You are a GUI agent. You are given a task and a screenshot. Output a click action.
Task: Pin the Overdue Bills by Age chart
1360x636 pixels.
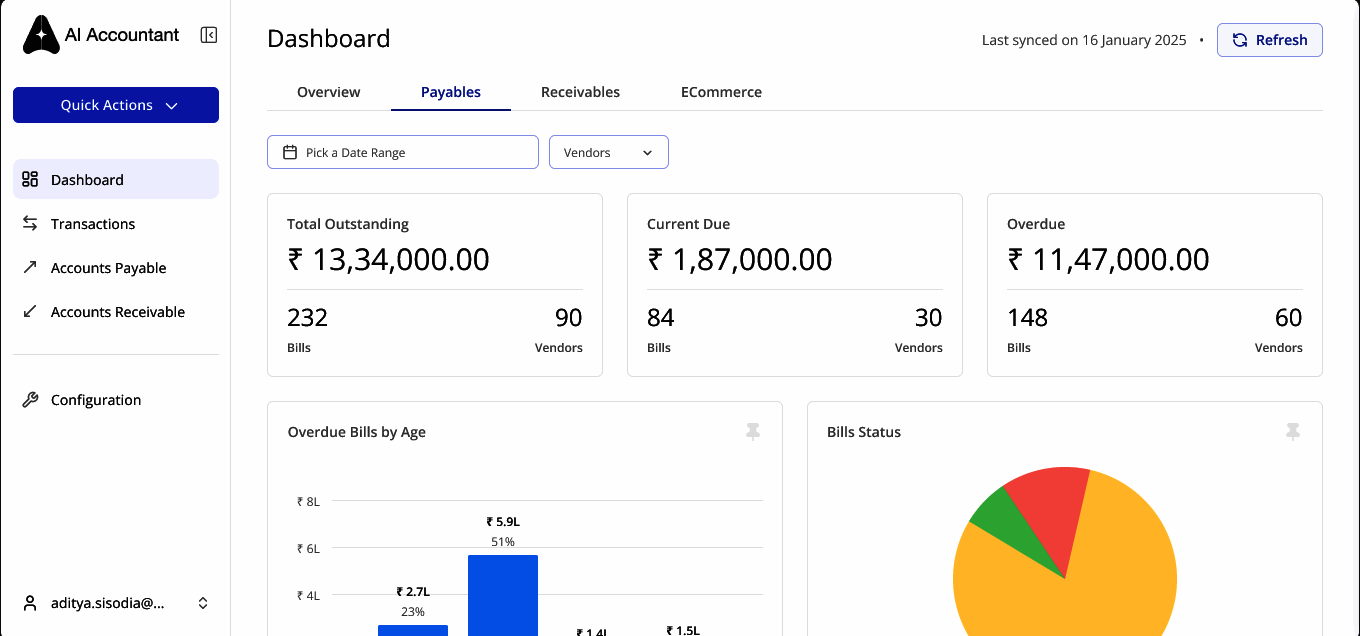[x=752, y=431]
